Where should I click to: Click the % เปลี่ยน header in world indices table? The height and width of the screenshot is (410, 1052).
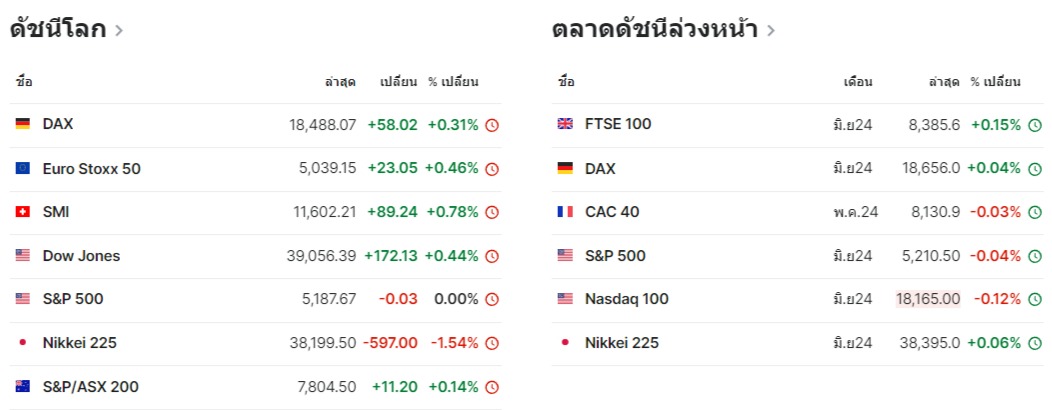453,82
